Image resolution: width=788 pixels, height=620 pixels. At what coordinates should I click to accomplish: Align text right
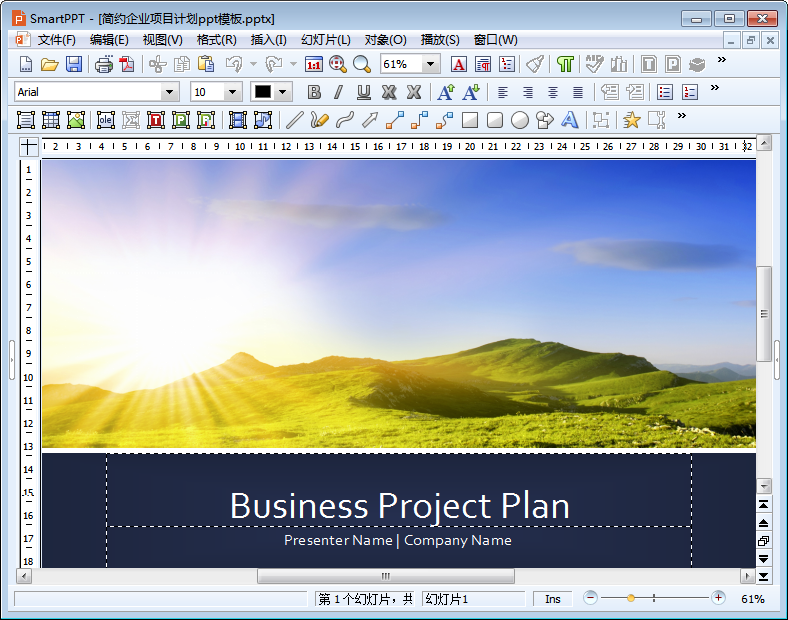coord(528,92)
